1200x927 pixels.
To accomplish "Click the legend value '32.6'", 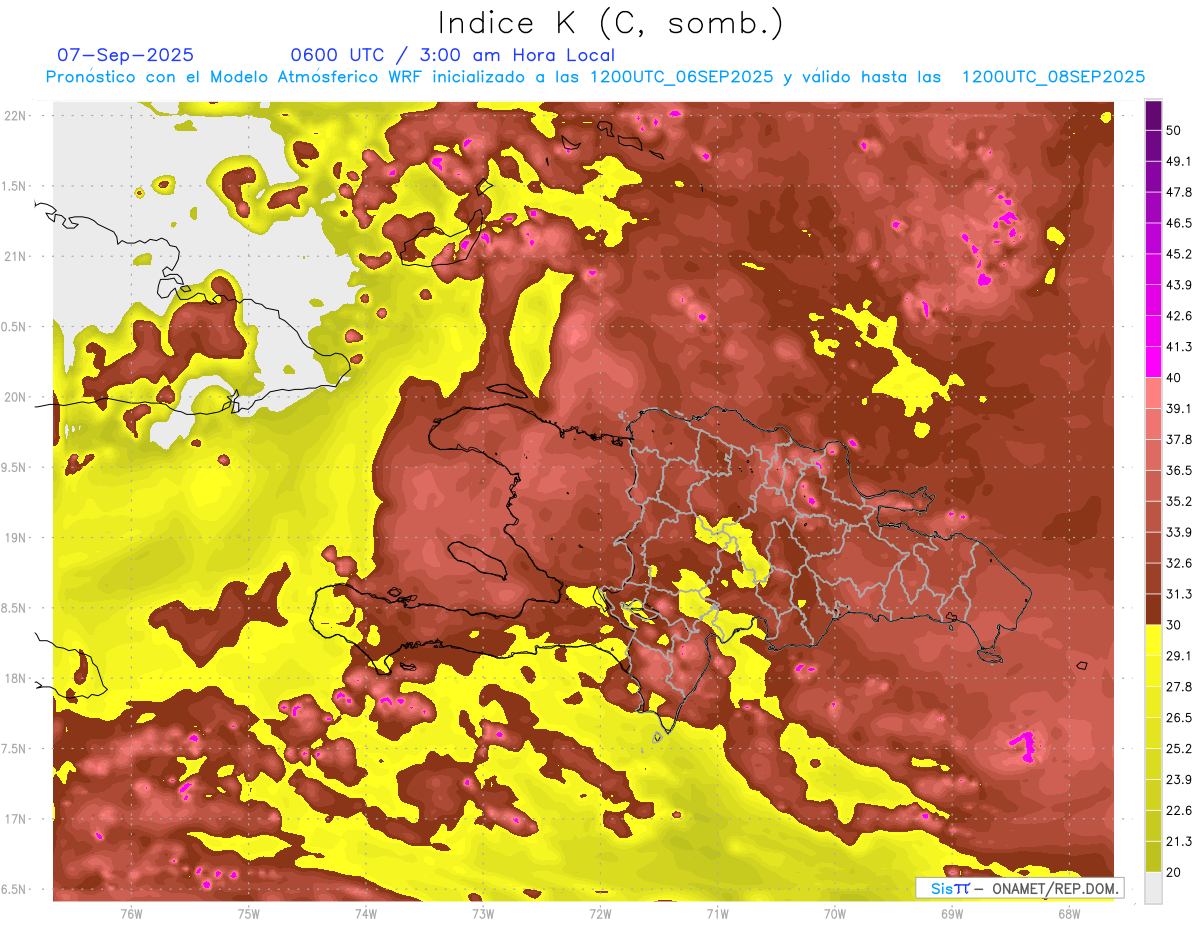I will pos(1178,563).
